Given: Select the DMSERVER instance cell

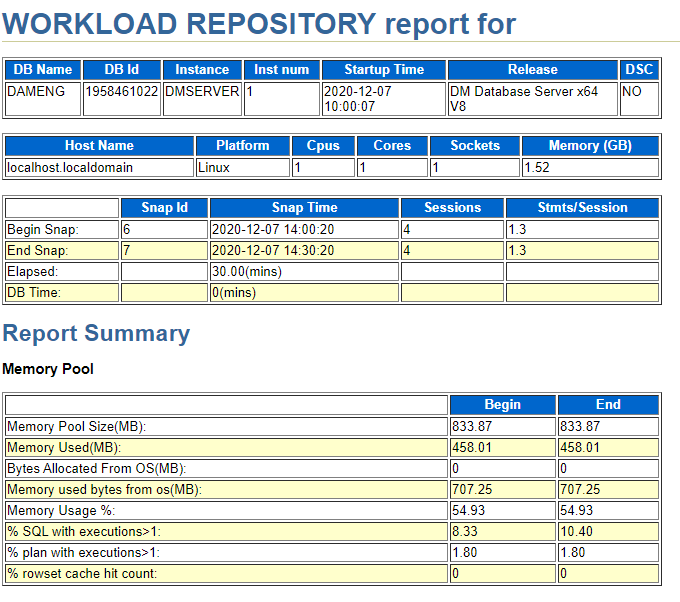Looking at the screenshot, I should [x=202, y=91].
